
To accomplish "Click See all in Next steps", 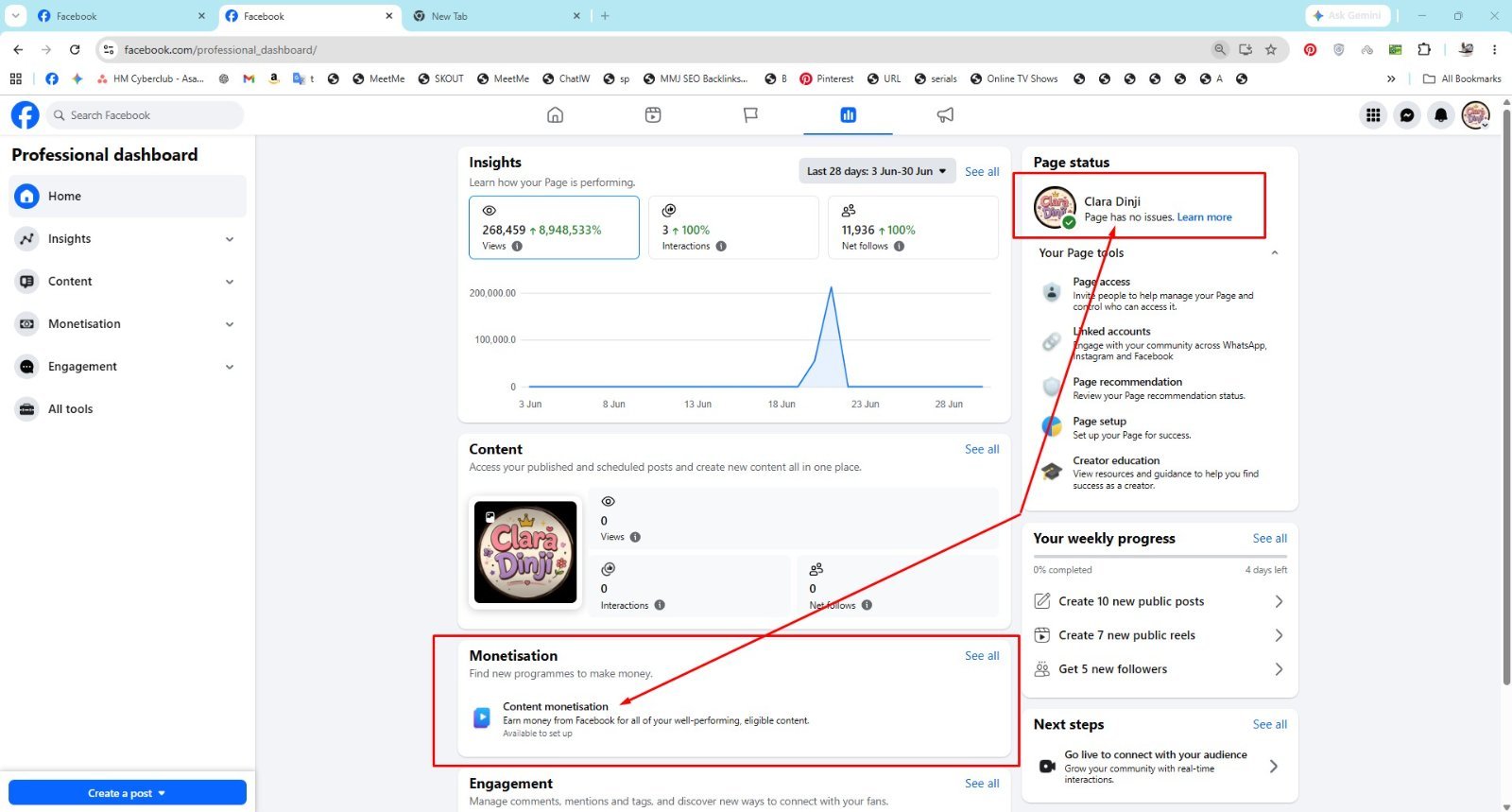I will click(1270, 725).
